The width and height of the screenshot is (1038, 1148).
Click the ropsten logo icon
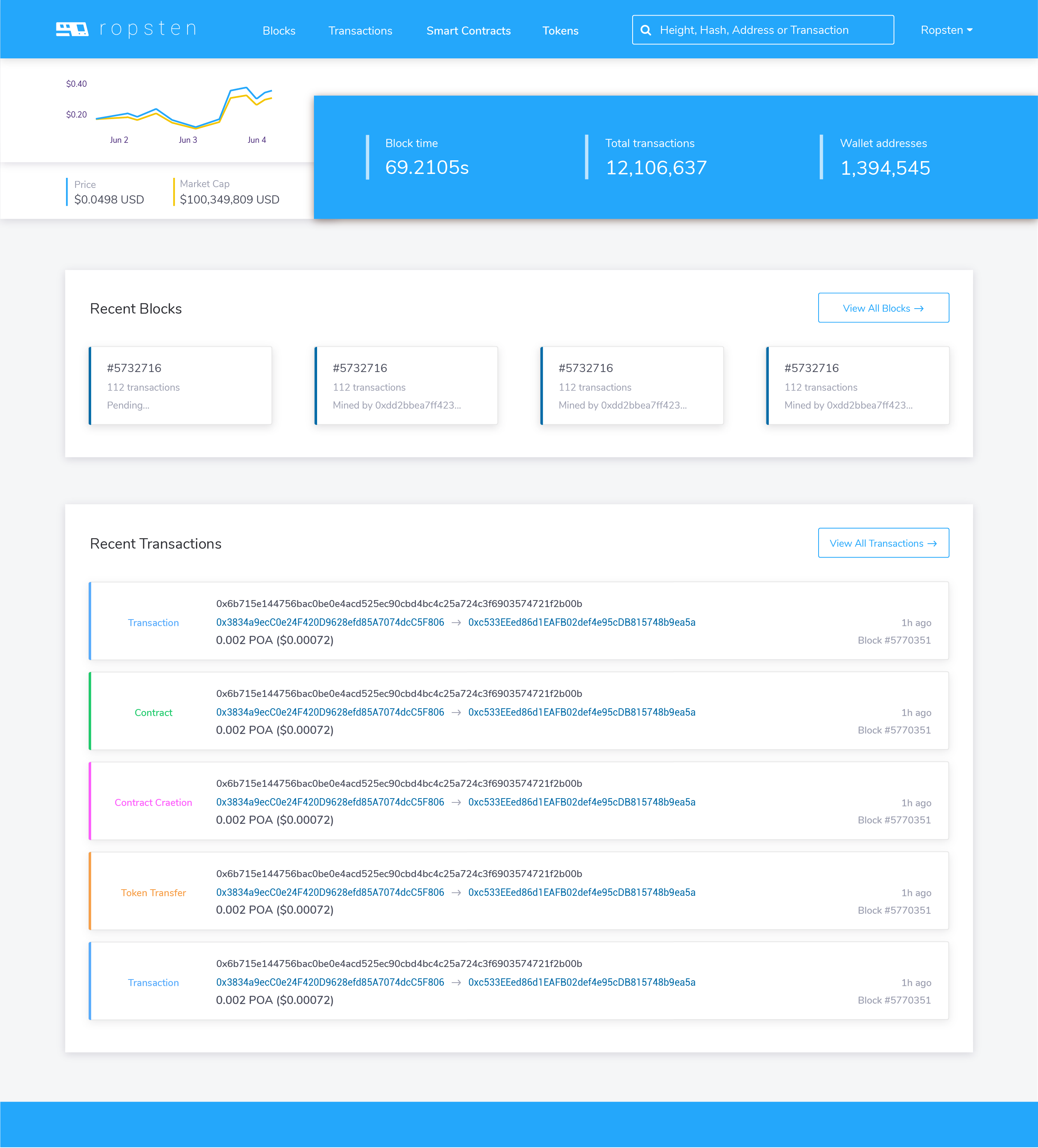(x=72, y=29)
